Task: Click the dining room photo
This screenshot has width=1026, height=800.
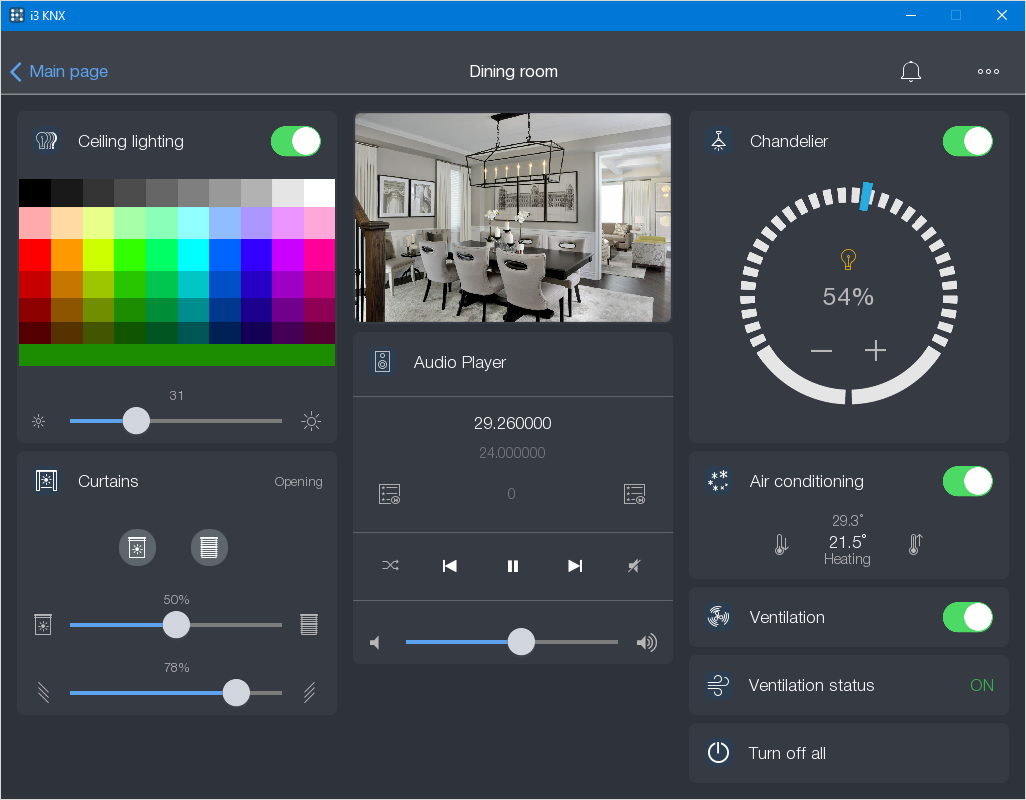Action: pos(512,217)
